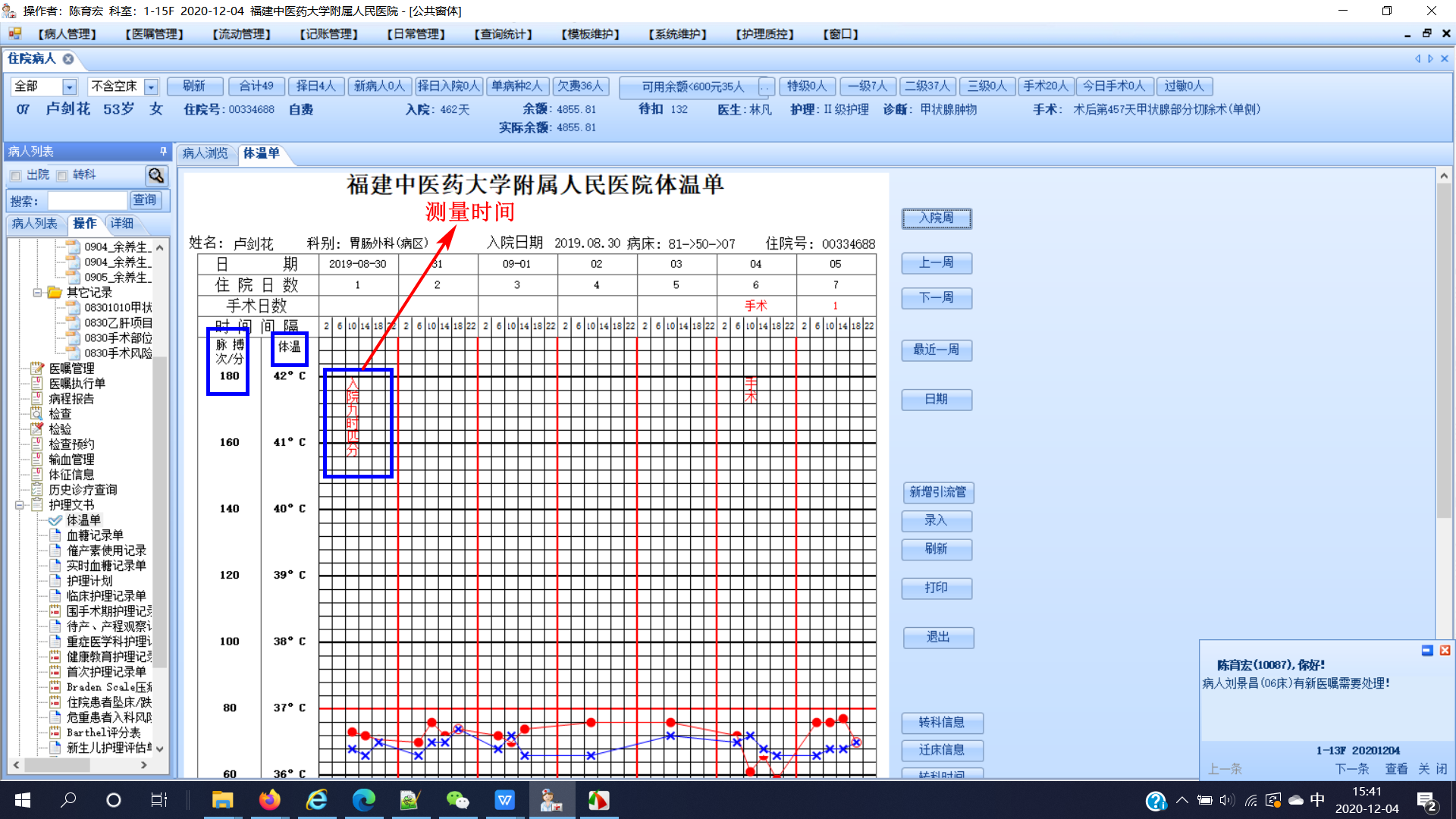Open the 医嘱管理 item icon in tree
1456x819 pixels.
[x=36, y=369]
